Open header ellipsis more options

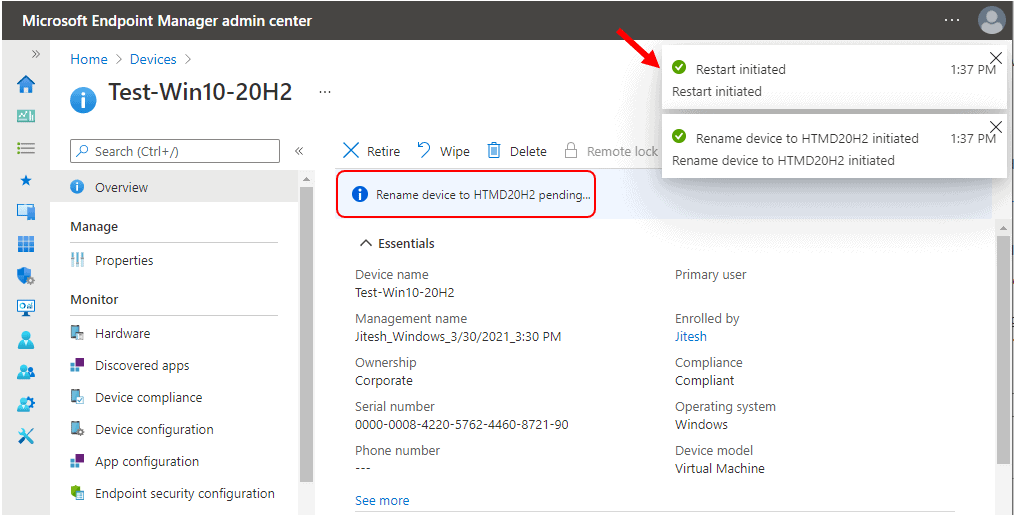(952, 20)
